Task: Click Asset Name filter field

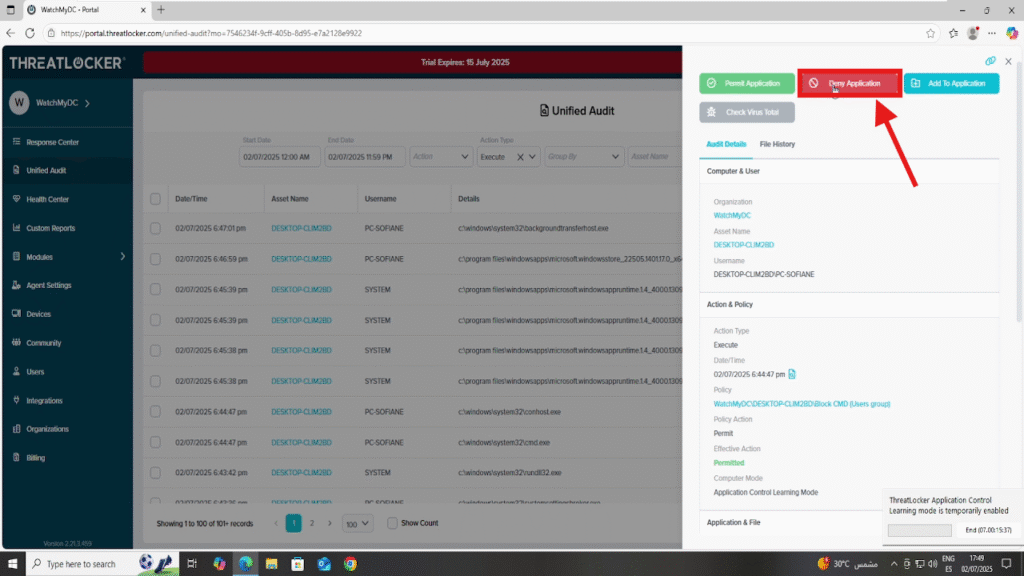Action: point(654,157)
